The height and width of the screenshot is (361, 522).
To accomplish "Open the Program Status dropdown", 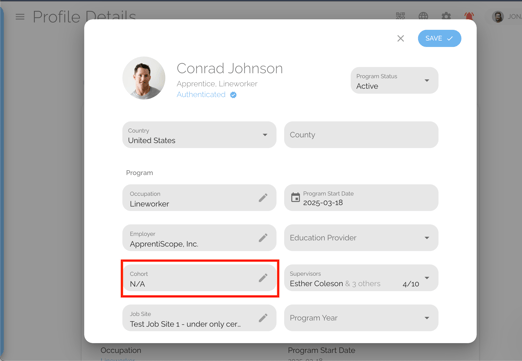I will 394,81.
